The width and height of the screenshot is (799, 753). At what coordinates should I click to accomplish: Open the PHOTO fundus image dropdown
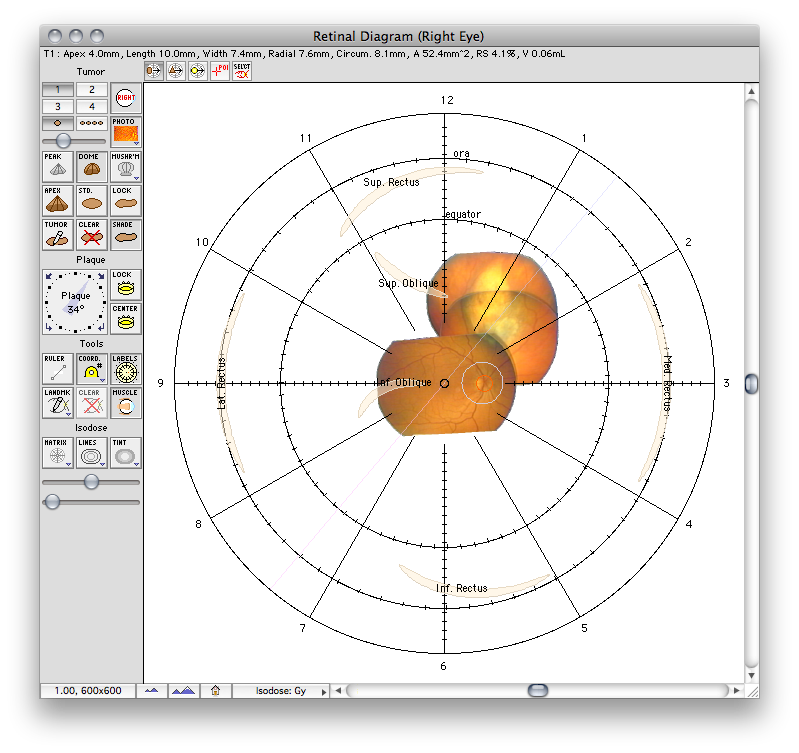pos(125,132)
